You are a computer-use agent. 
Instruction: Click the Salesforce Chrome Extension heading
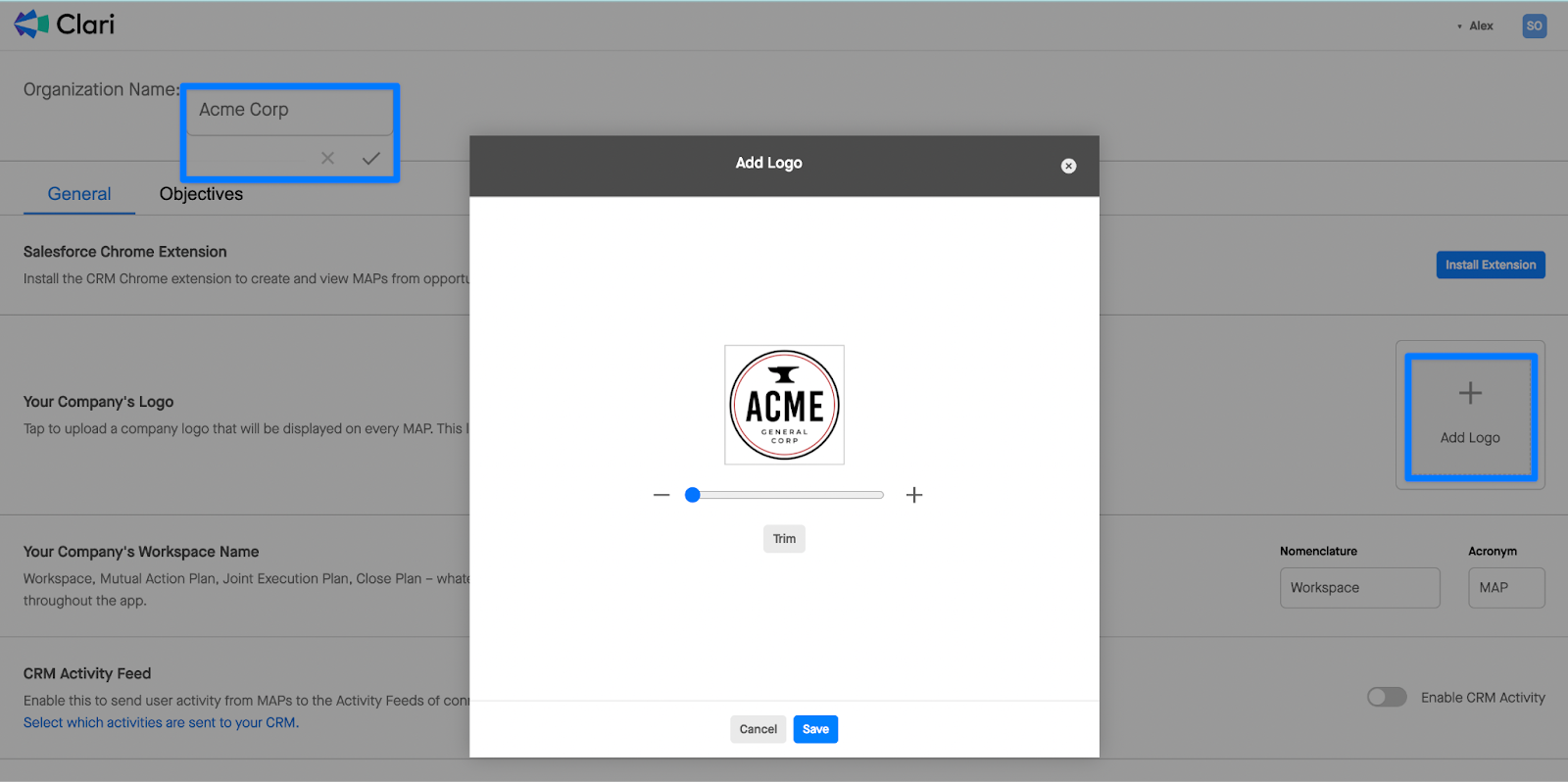125,252
